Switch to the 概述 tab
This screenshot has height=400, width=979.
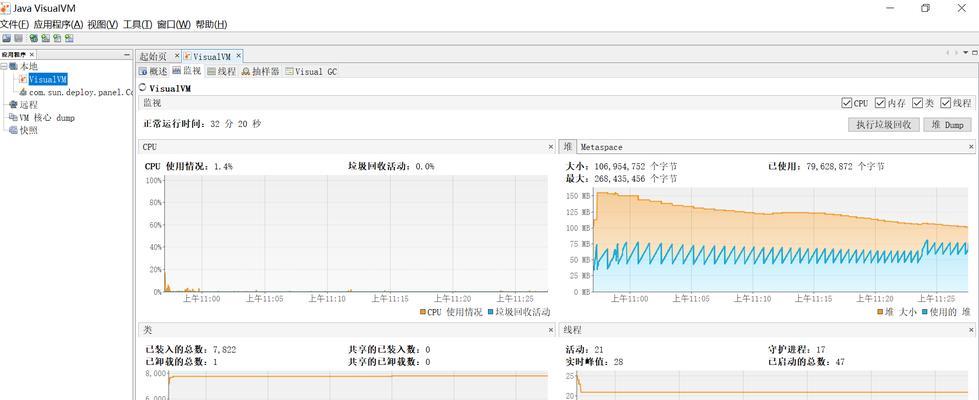153,71
